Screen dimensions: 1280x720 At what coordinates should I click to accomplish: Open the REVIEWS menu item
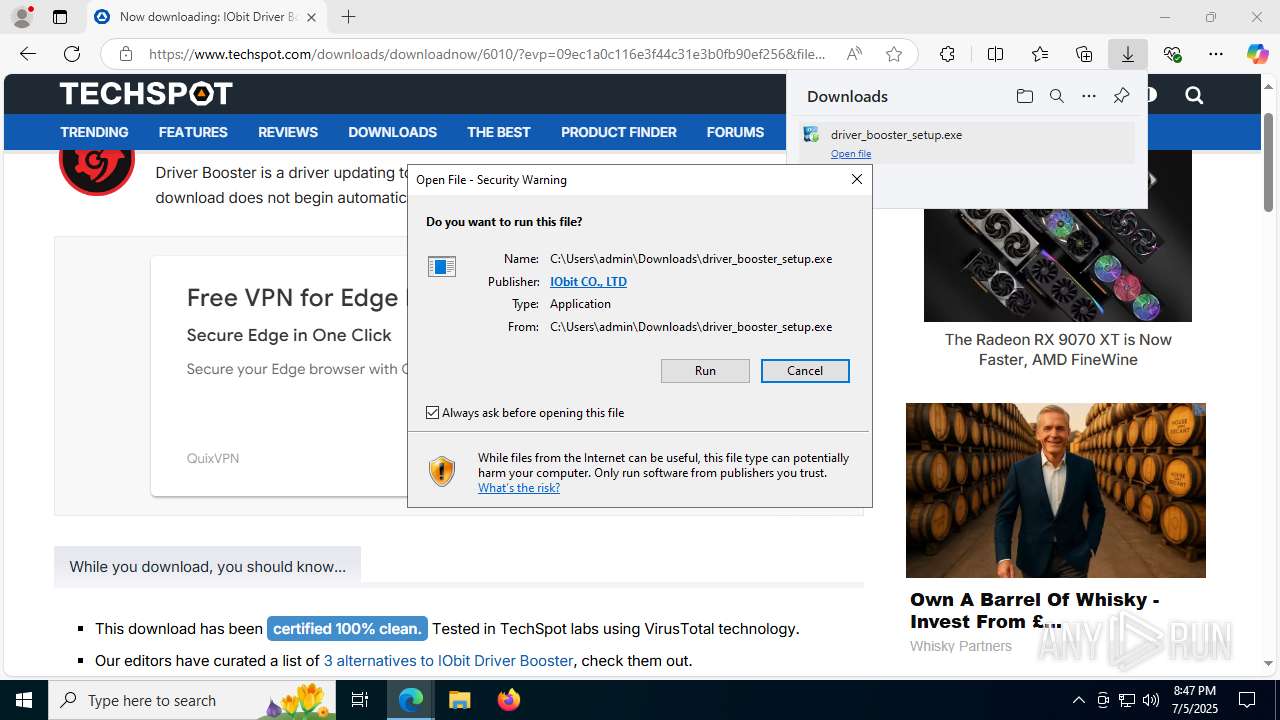288,132
